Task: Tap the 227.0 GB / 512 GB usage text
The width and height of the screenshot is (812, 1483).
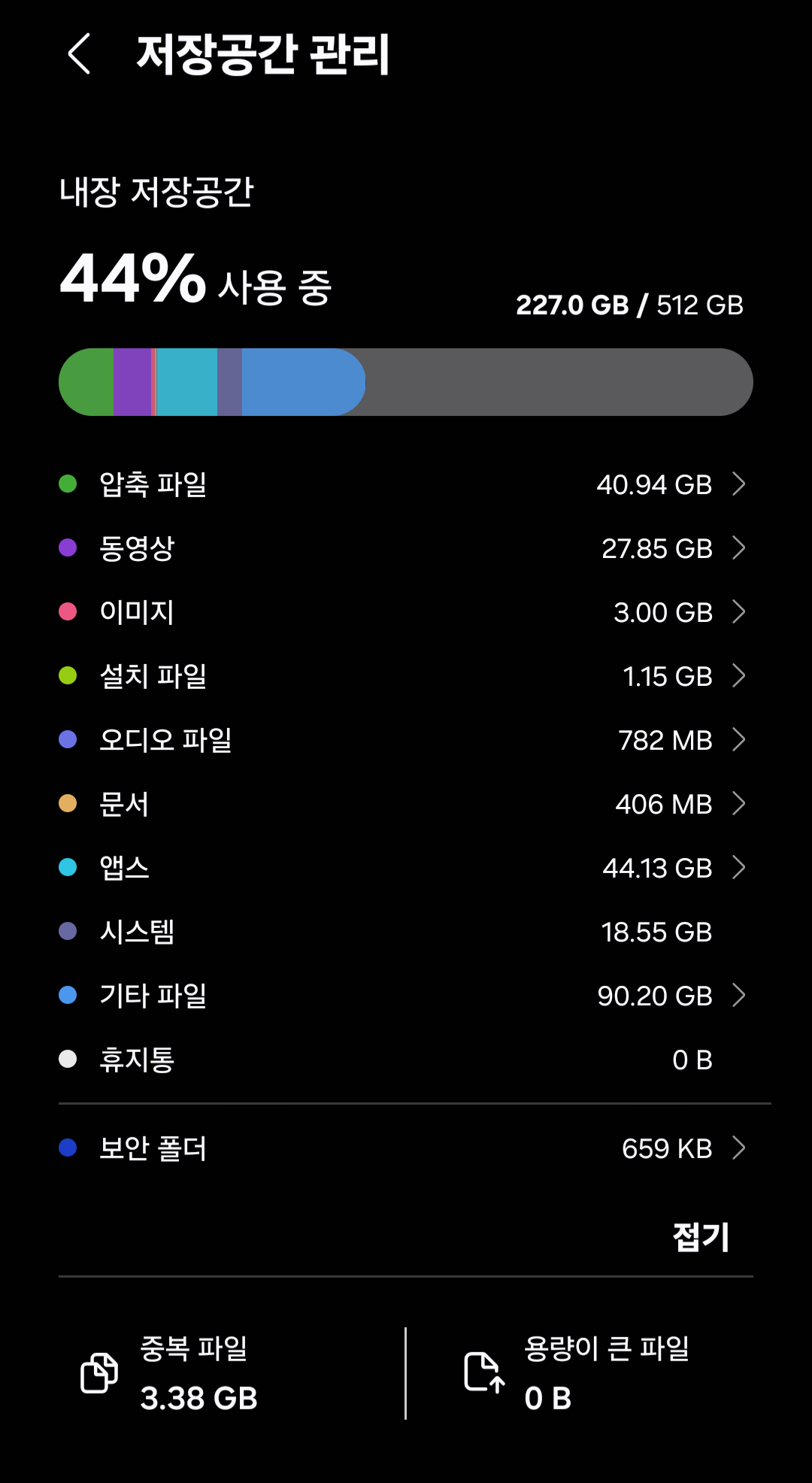Action: [629, 305]
